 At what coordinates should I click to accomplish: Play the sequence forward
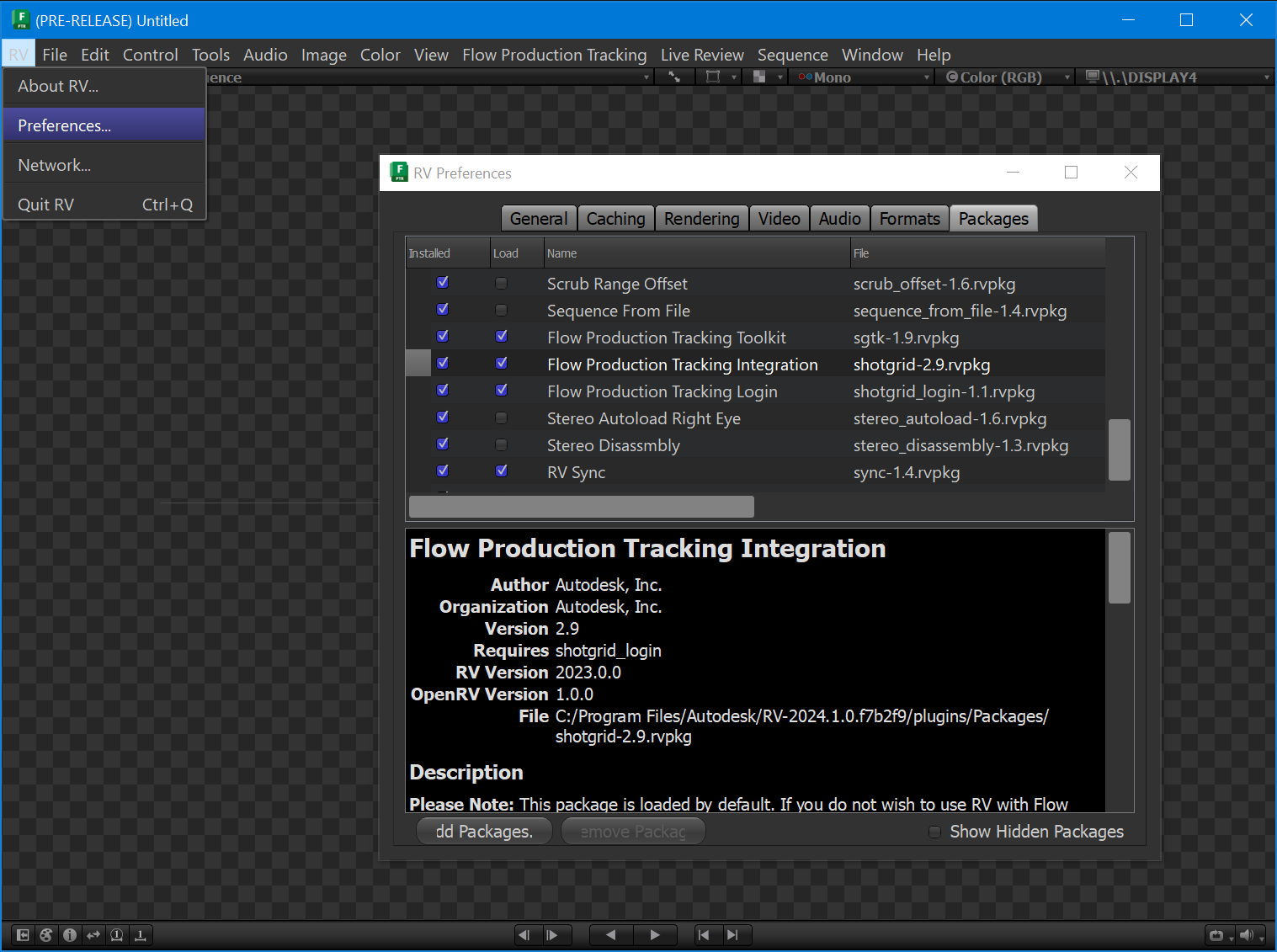(x=654, y=934)
